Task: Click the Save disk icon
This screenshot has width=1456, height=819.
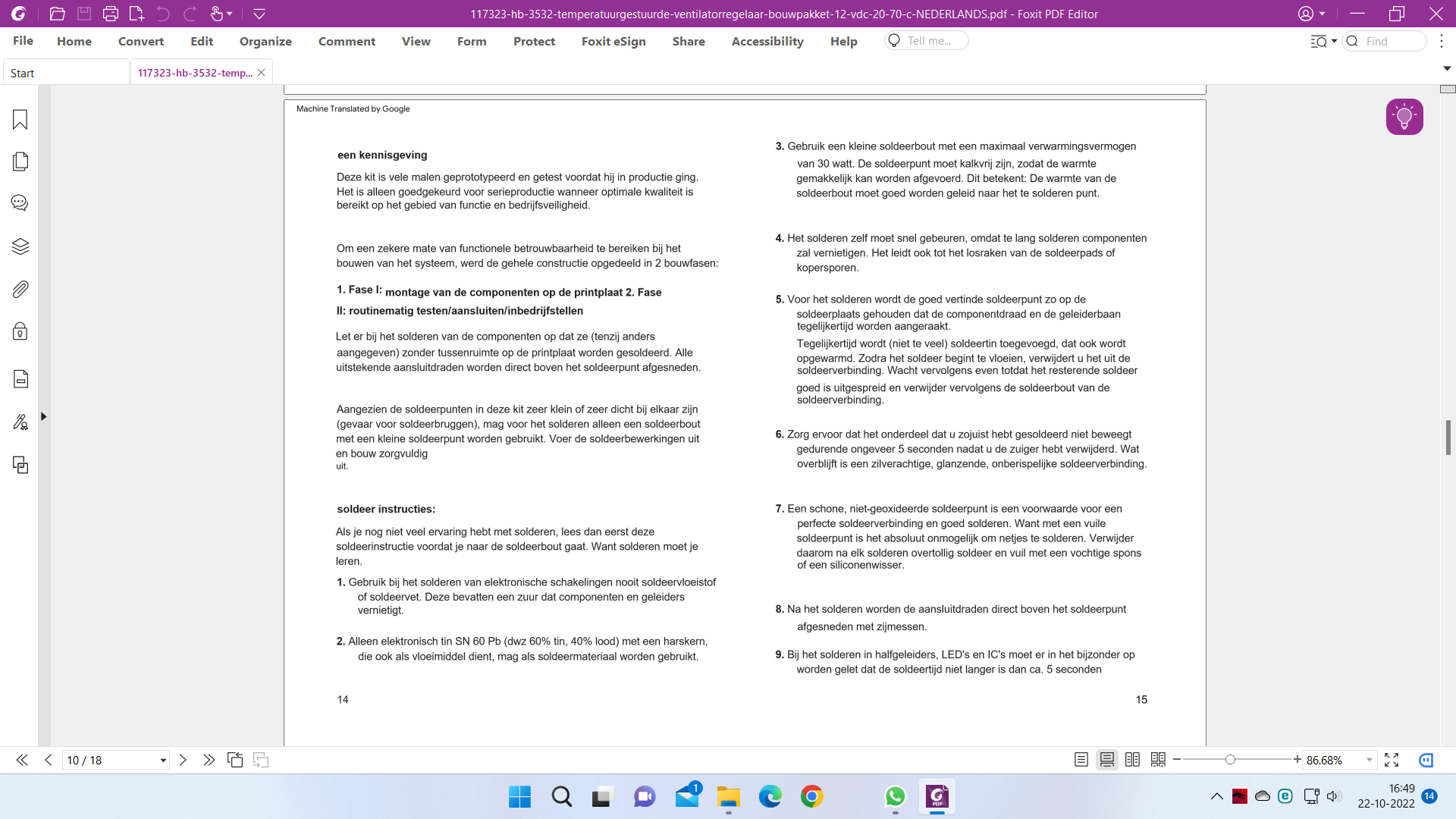Action: point(84,14)
